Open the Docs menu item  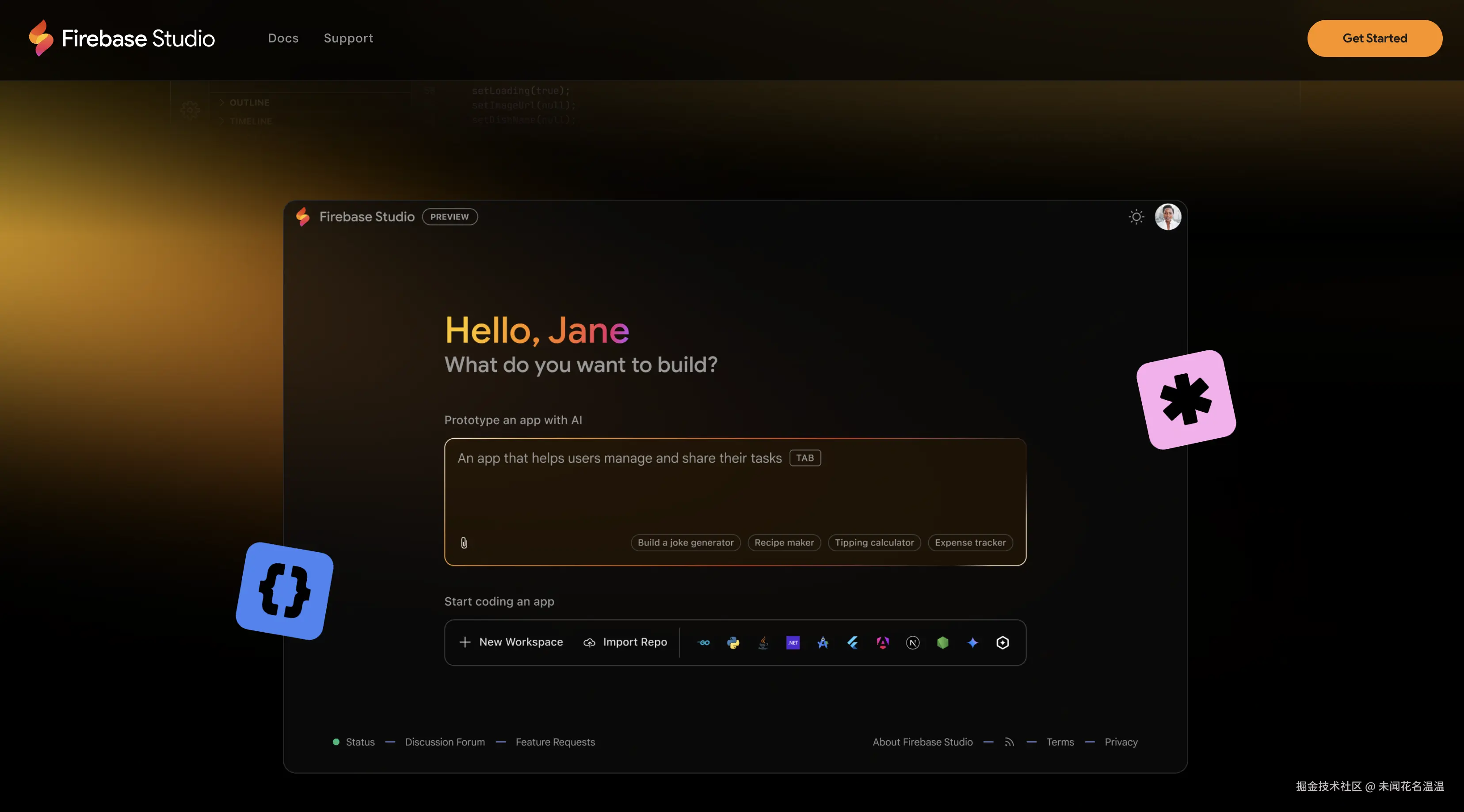click(x=283, y=38)
